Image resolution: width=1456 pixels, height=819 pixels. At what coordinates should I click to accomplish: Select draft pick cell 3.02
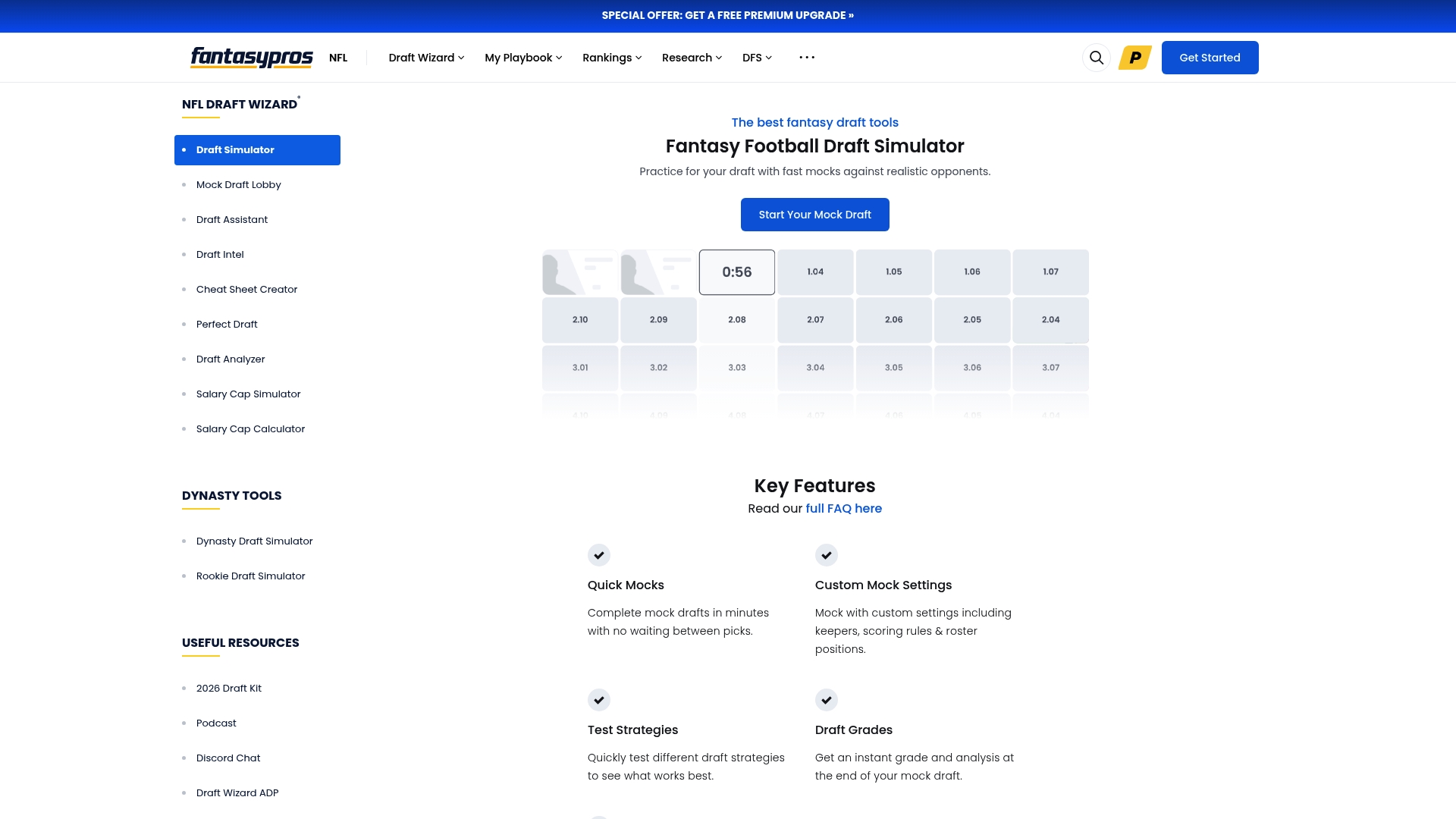coord(658,368)
